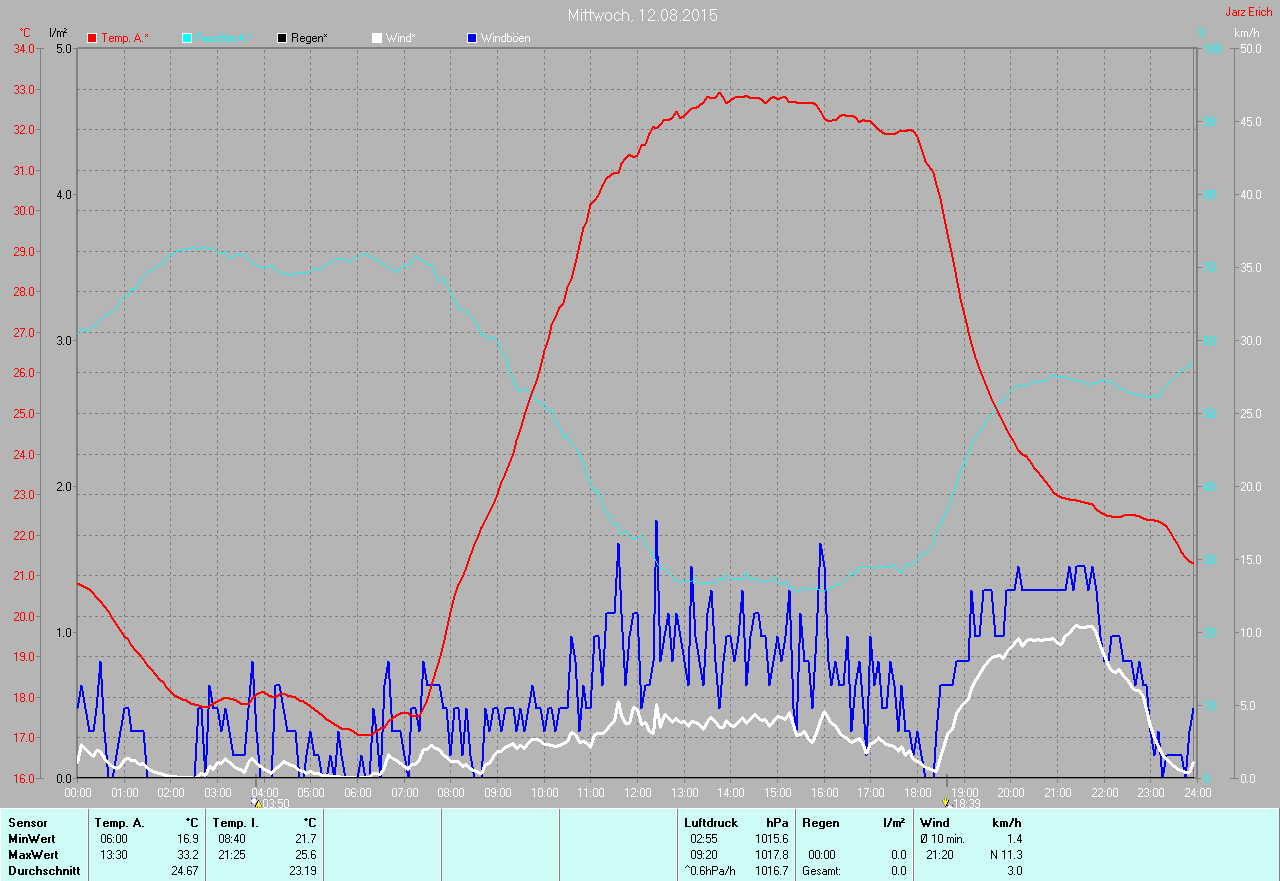Click the 12:00 label on time axis
The width and height of the screenshot is (1280, 881).
click(x=637, y=793)
